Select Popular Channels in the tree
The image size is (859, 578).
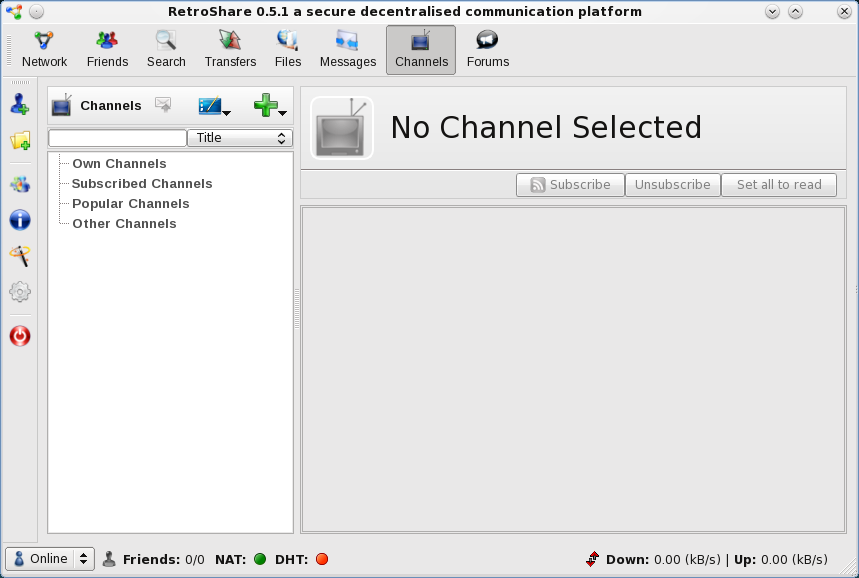(131, 204)
